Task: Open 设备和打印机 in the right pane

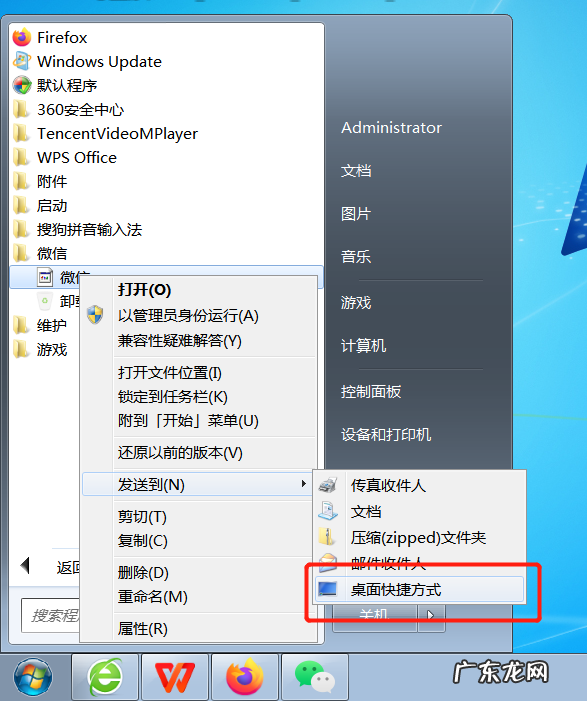Action: coord(386,435)
